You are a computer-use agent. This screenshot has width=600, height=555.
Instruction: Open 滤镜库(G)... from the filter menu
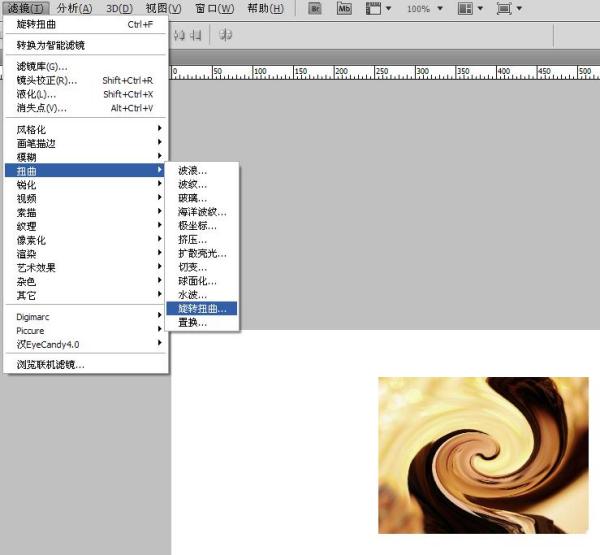[42, 66]
